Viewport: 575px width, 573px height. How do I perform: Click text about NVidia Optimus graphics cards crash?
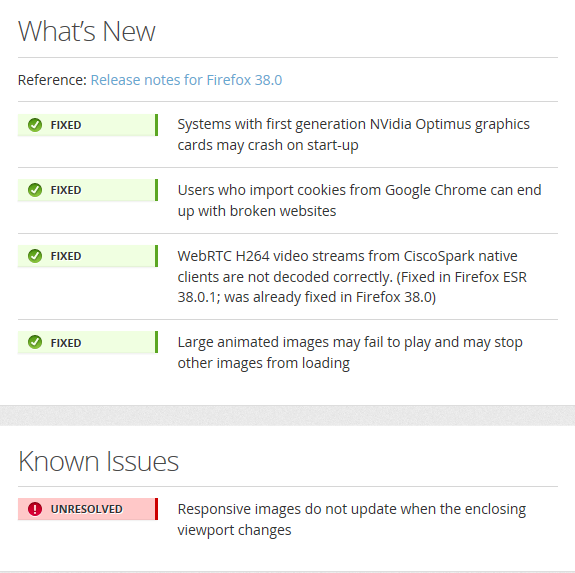354,135
